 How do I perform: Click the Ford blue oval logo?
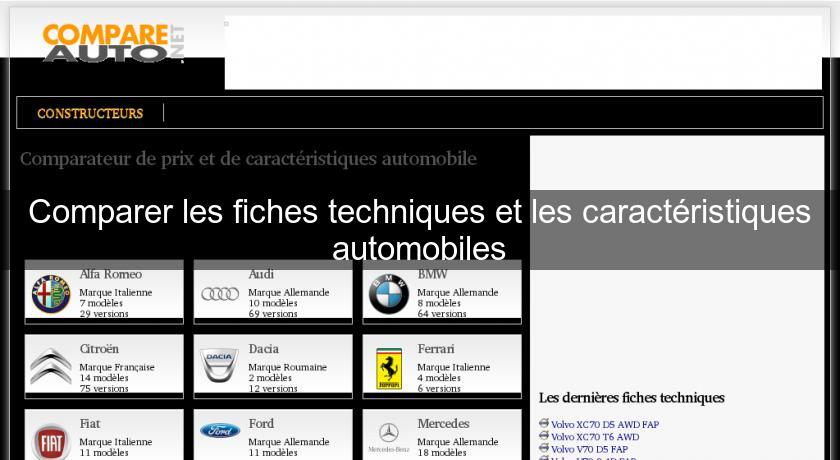click(x=220, y=431)
